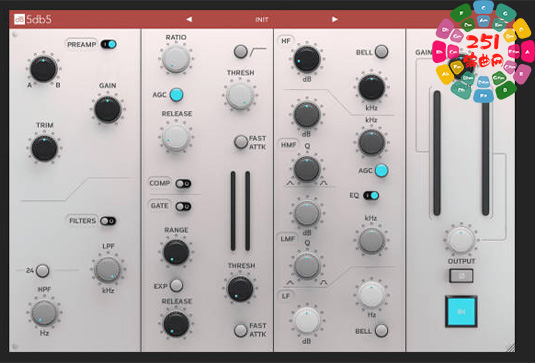
Task: Enable the COMP switch
Action: point(183,184)
